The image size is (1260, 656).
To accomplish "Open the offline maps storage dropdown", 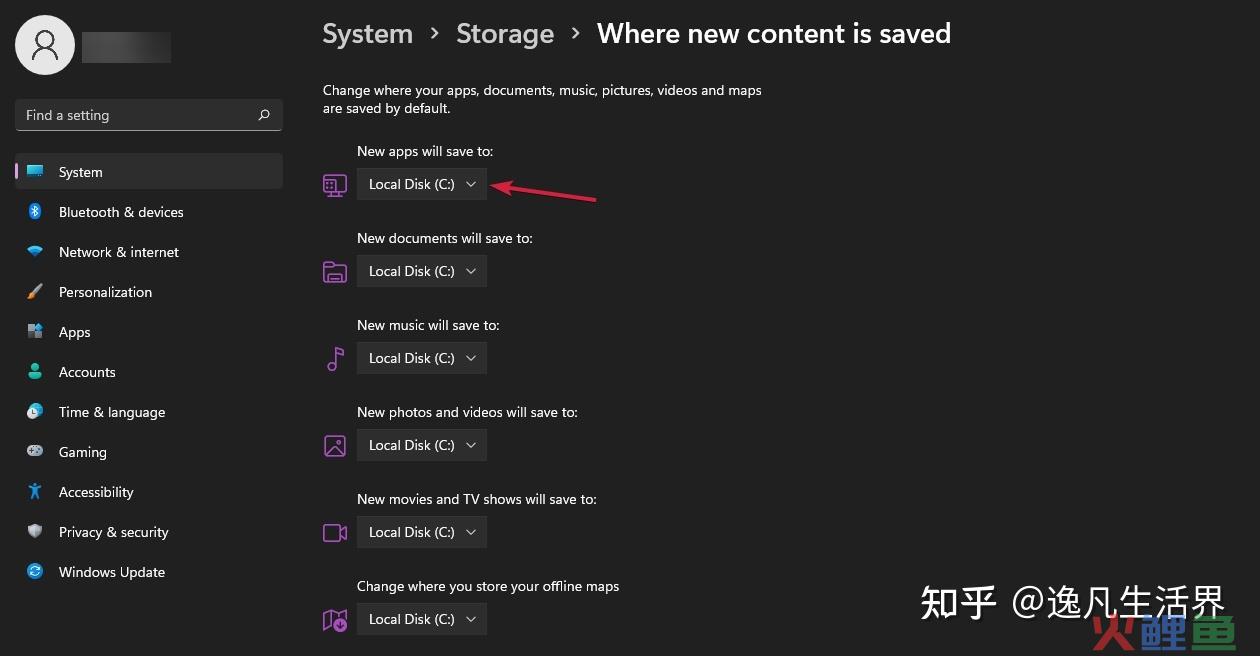I will (x=422, y=619).
